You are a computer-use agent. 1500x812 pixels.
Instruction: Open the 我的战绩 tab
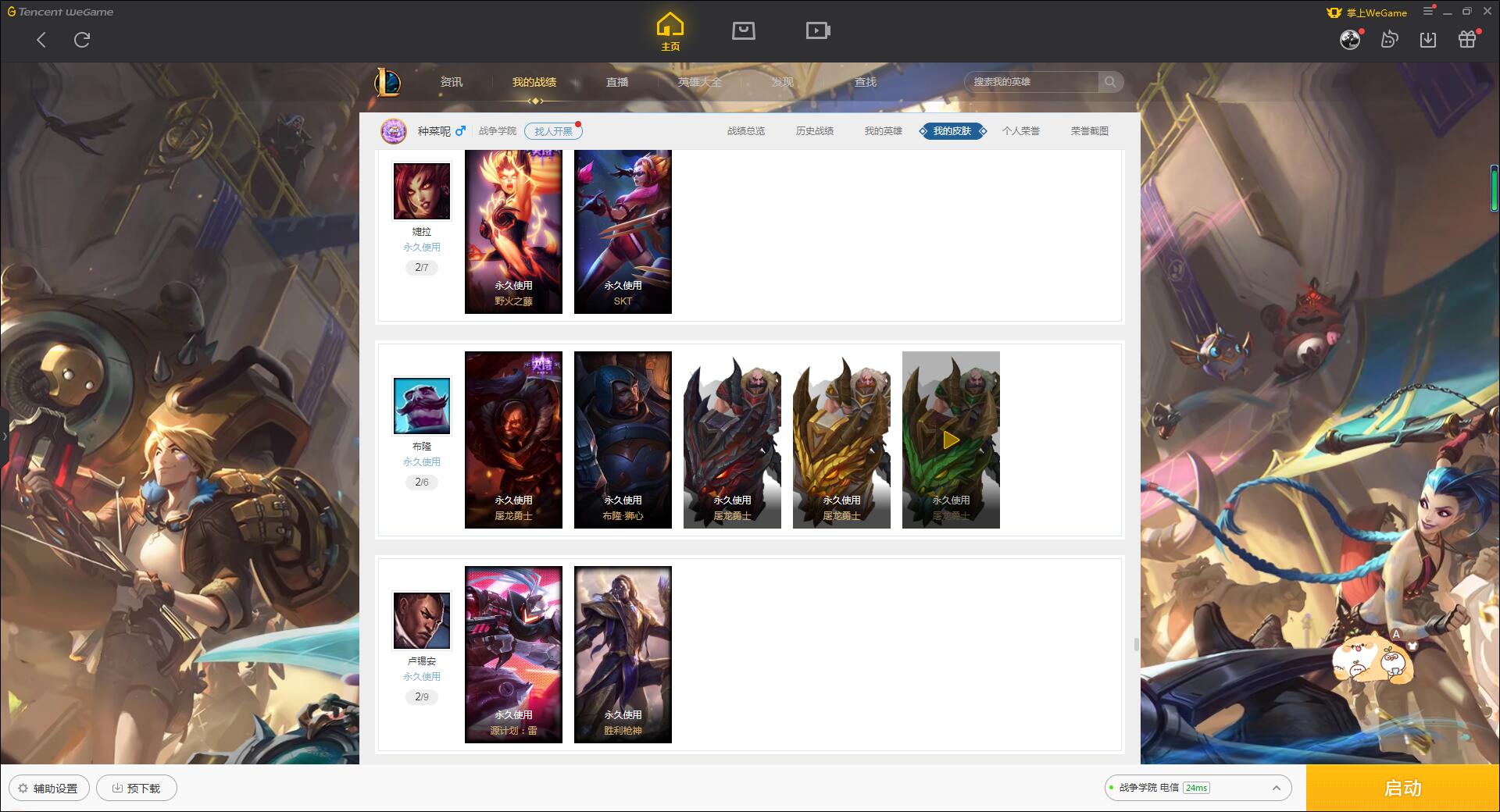point(534,82)
